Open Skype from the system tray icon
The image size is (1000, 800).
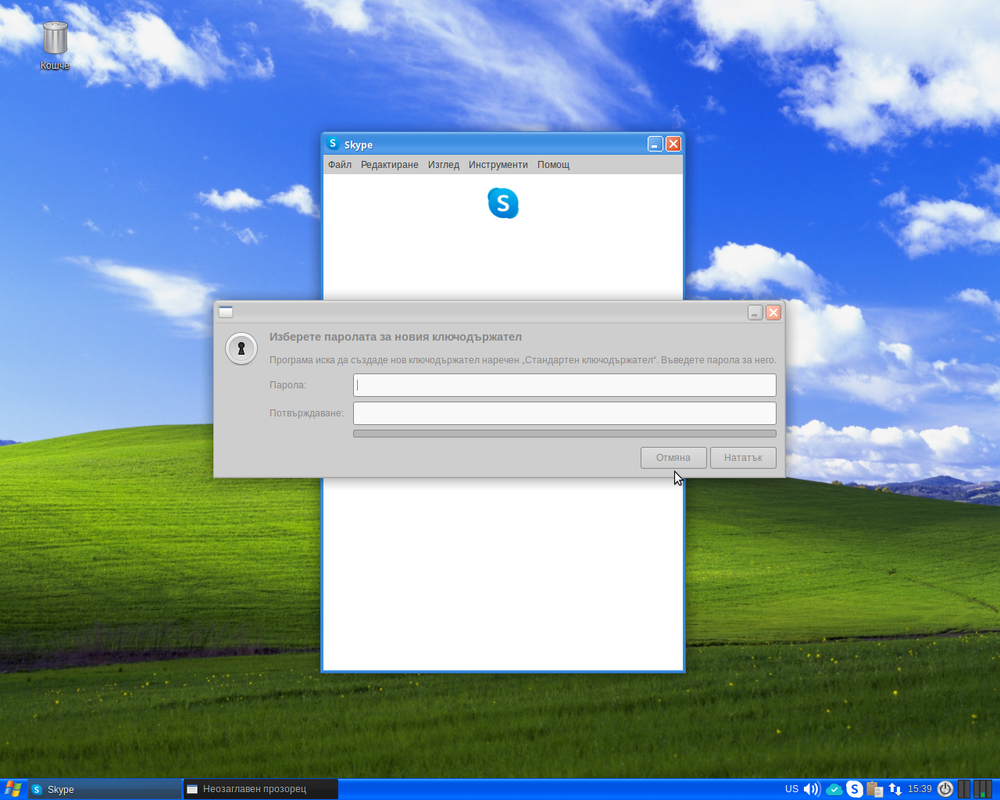[855, 789]
